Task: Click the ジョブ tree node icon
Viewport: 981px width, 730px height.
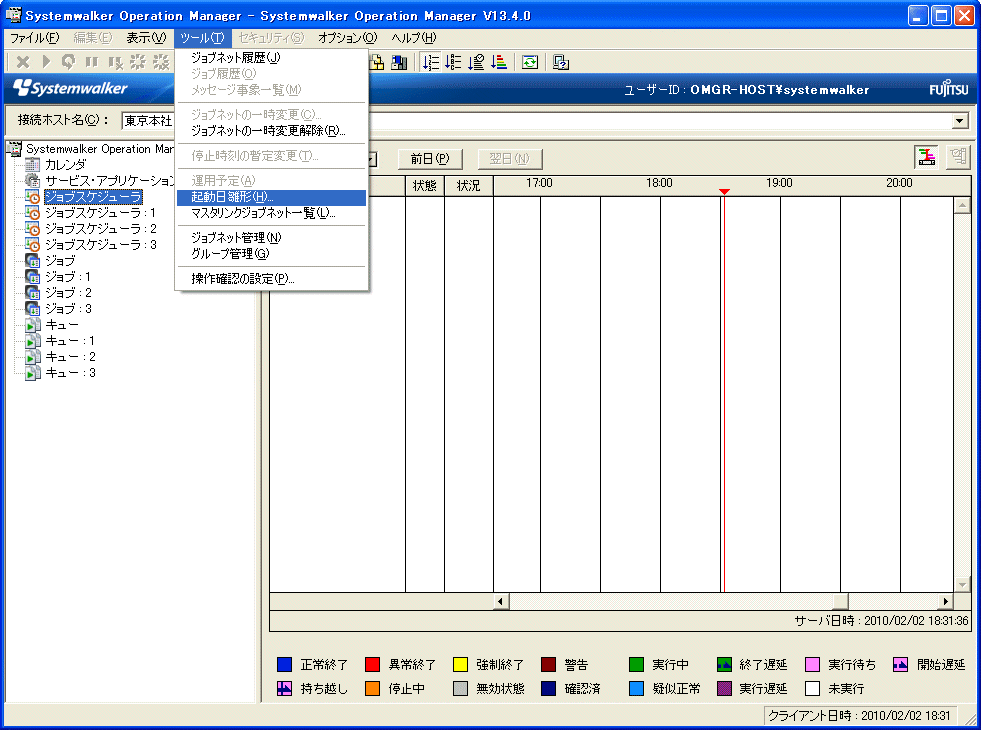Action: [x=33, y=261]
